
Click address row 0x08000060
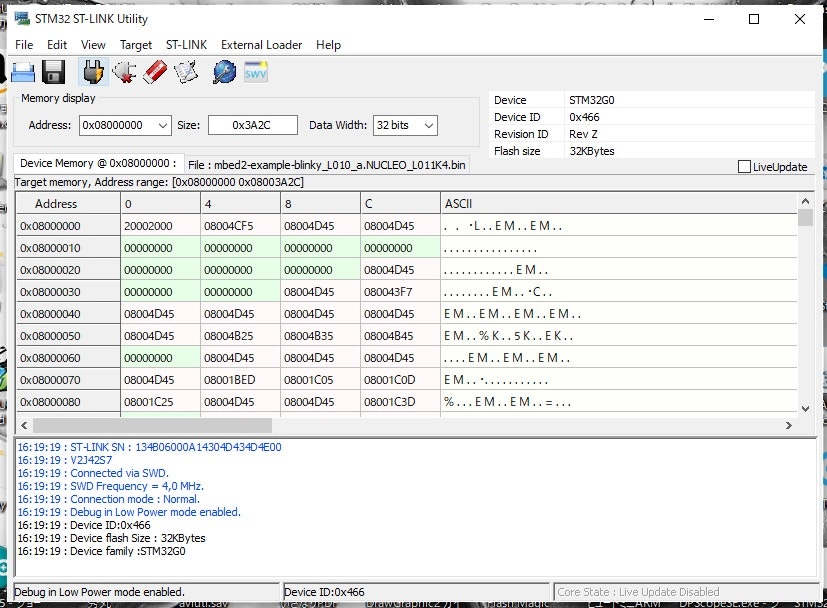68,358
